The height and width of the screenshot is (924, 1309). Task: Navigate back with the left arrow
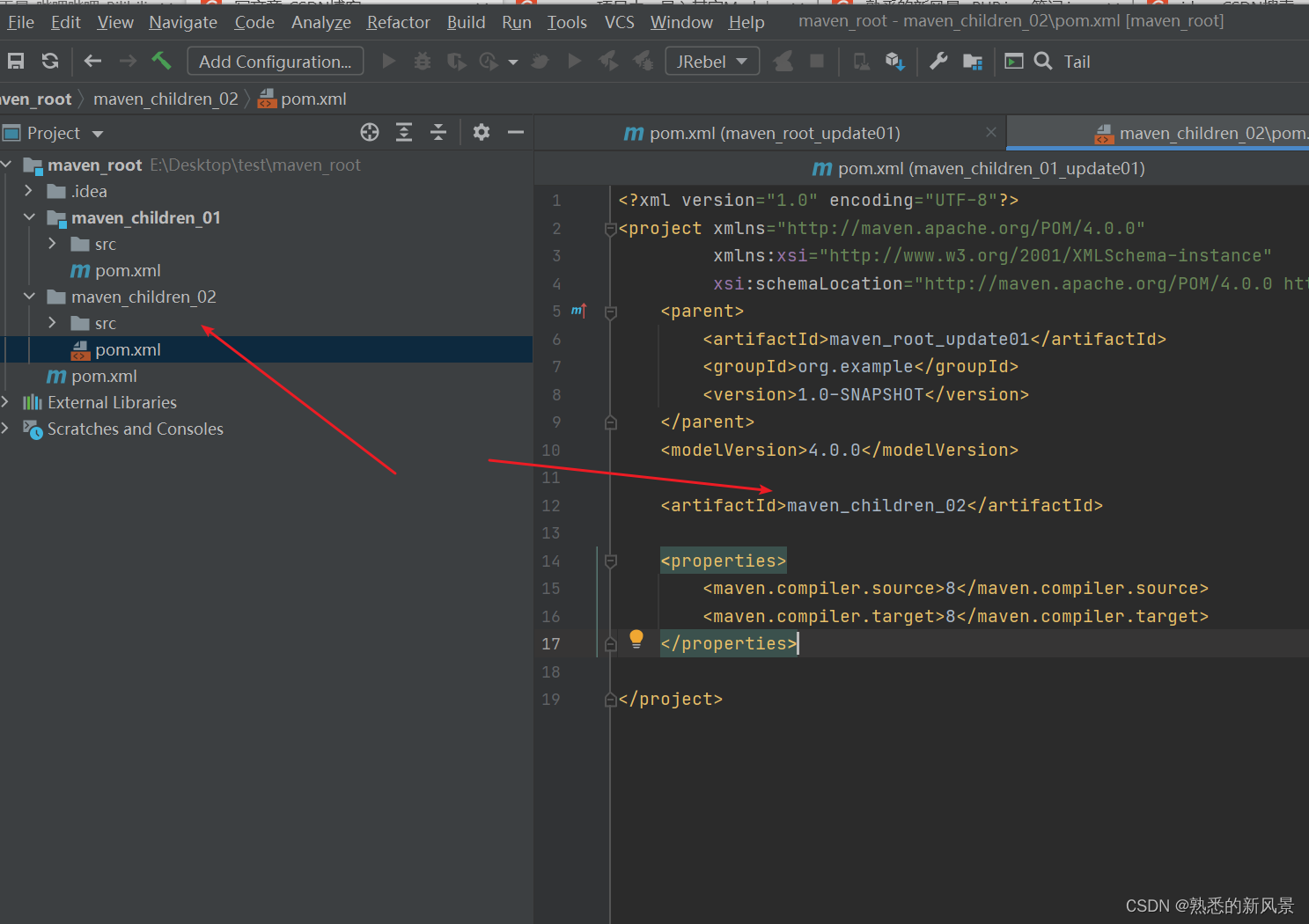(92, 61)
